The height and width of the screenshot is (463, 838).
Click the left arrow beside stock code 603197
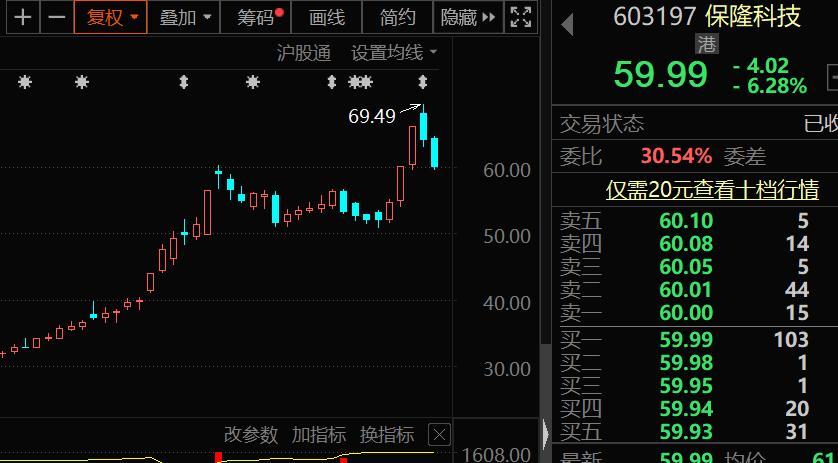pyautogui.click(x=567, y=18)
